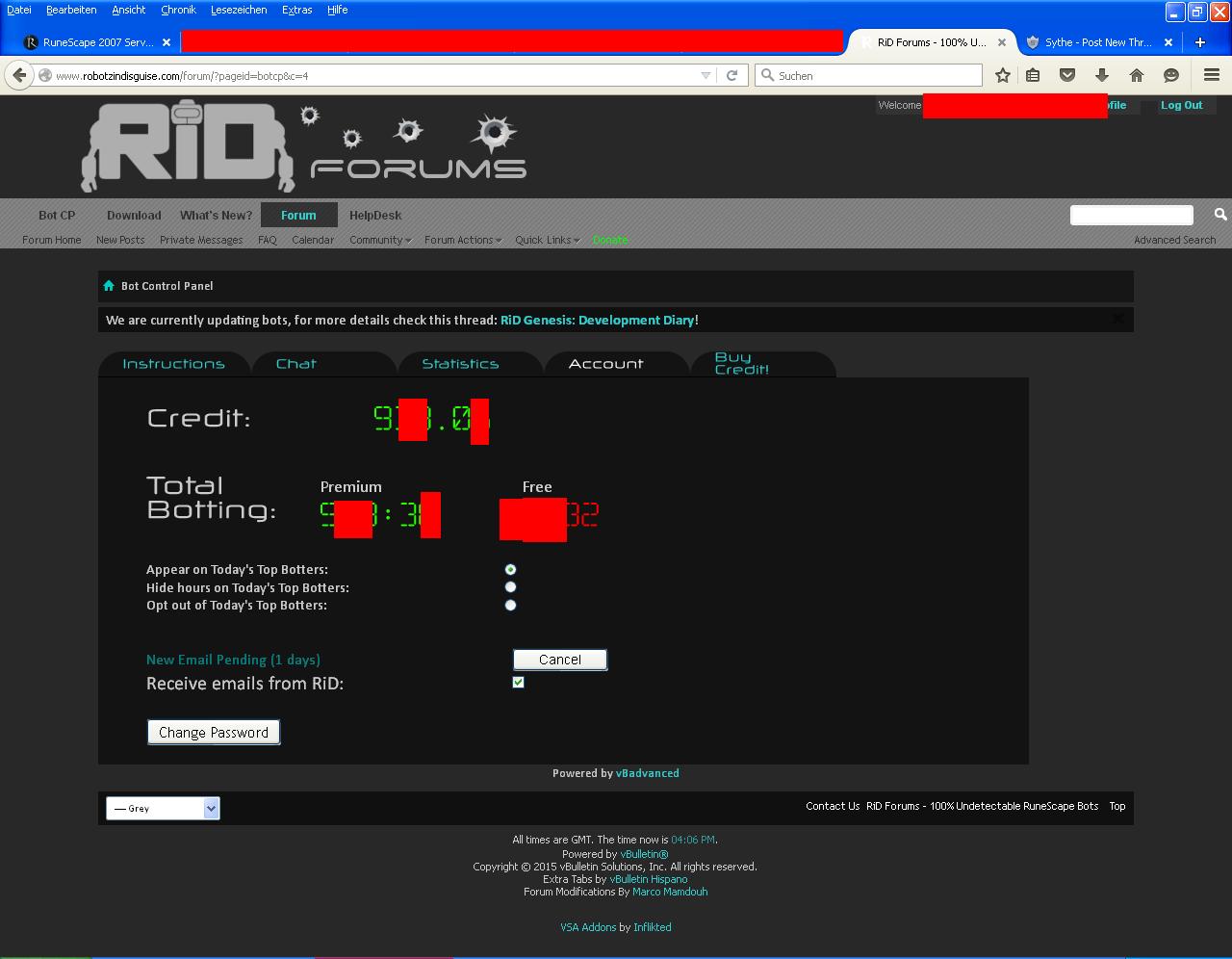Image resolution: width=1232 pixels, height=959 pixels.
Task: Close the RuneScape 2007 Server tab
Action: point(166,42)
